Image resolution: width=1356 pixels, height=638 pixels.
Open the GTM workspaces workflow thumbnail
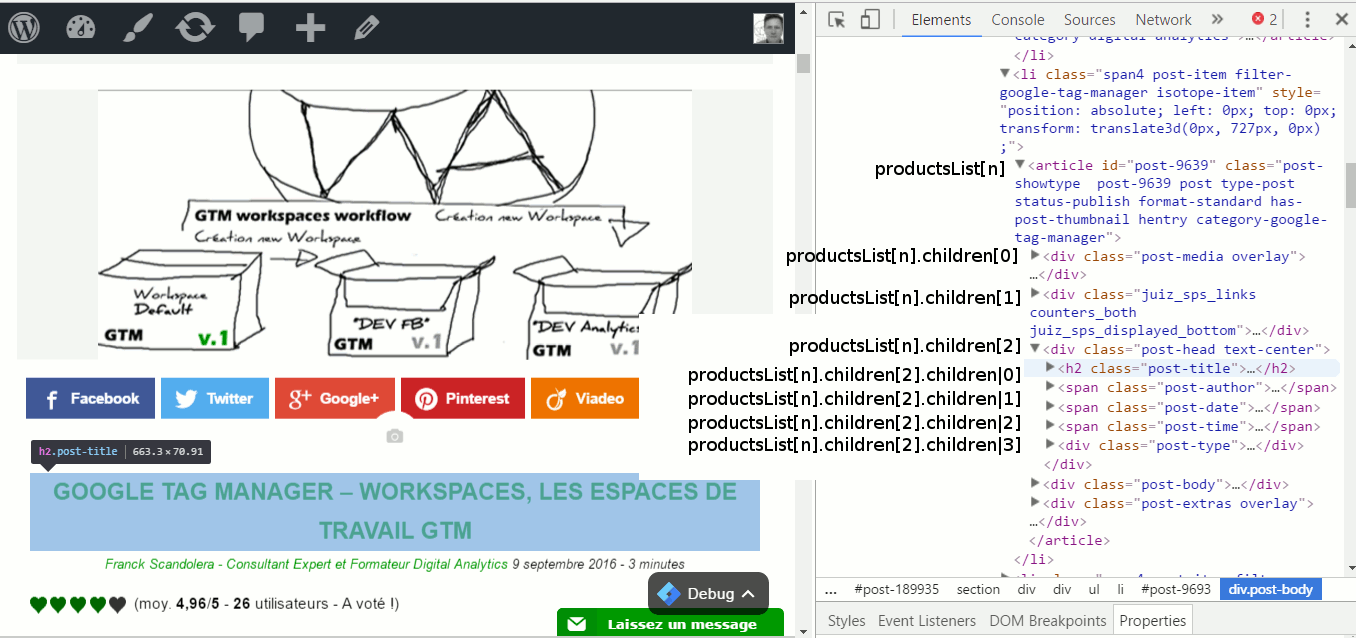395,224
